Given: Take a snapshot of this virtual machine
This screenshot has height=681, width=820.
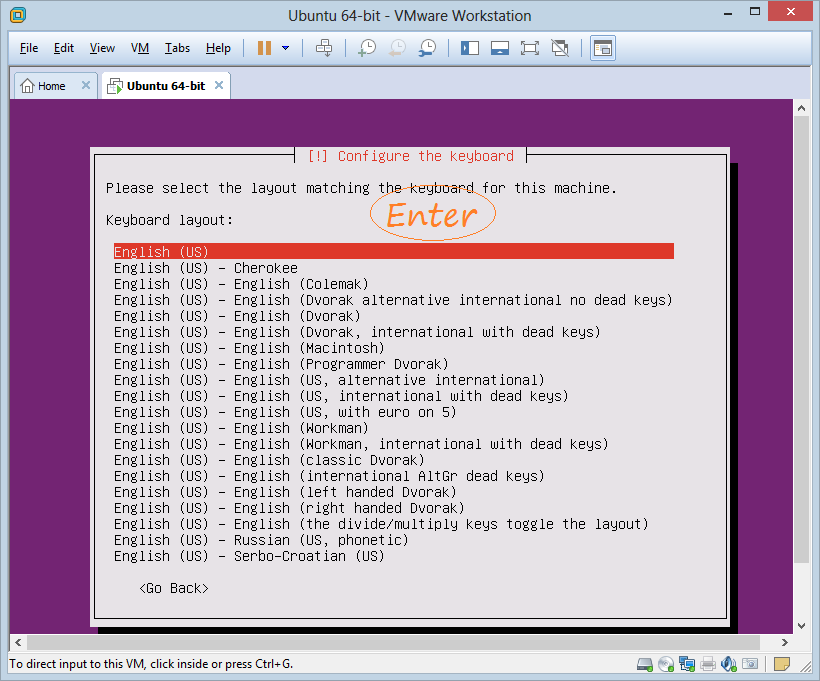Looking at the screenshot, I should (367, 48).
